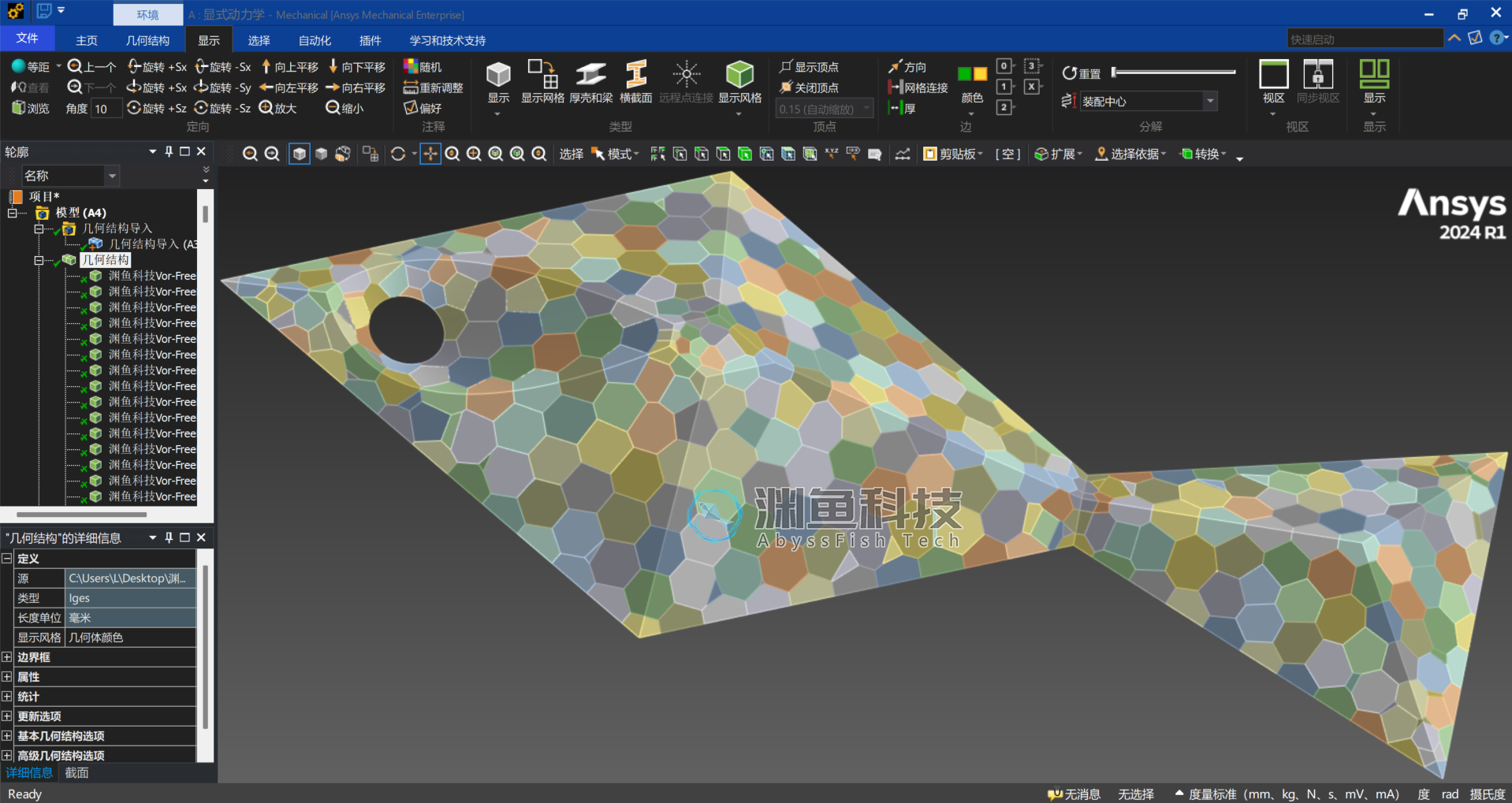Click the 横截面 cross-section icon
Viewport: 1512px width, 803px height.
tap(635, 74)
